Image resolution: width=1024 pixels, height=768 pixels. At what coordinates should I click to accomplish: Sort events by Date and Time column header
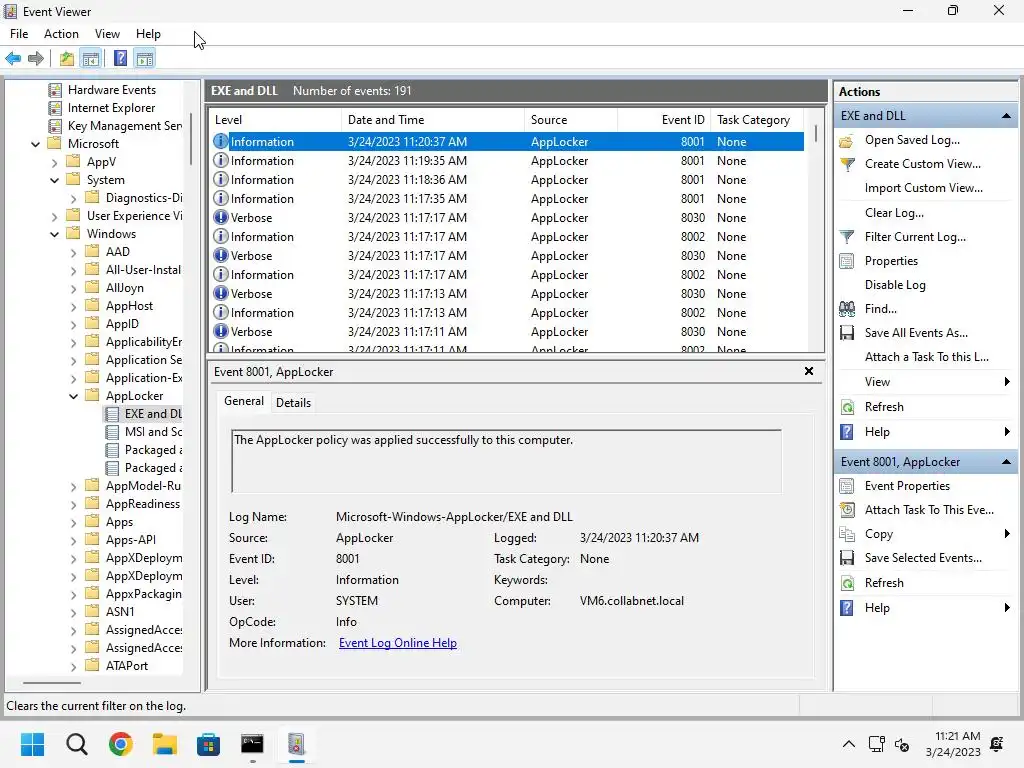pyautogui.click(x=432, y=120)
